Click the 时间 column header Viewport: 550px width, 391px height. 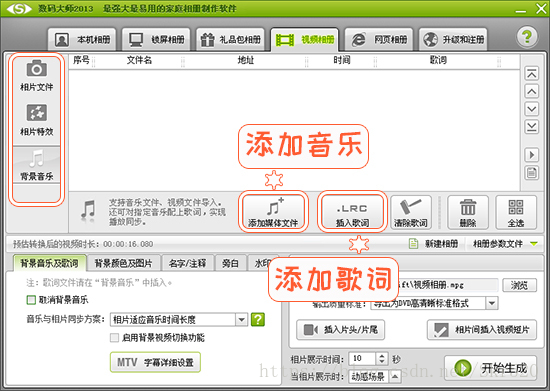pos(342,60)
